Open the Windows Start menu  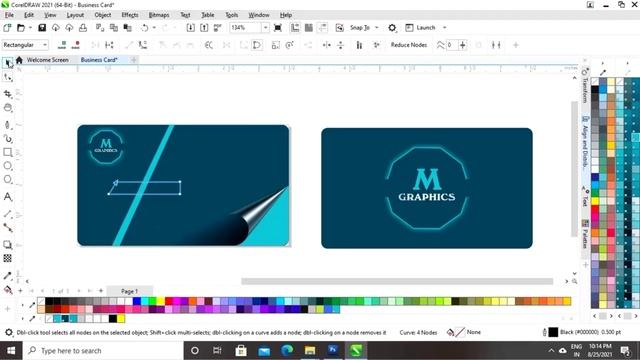click(x=11, y=351)
